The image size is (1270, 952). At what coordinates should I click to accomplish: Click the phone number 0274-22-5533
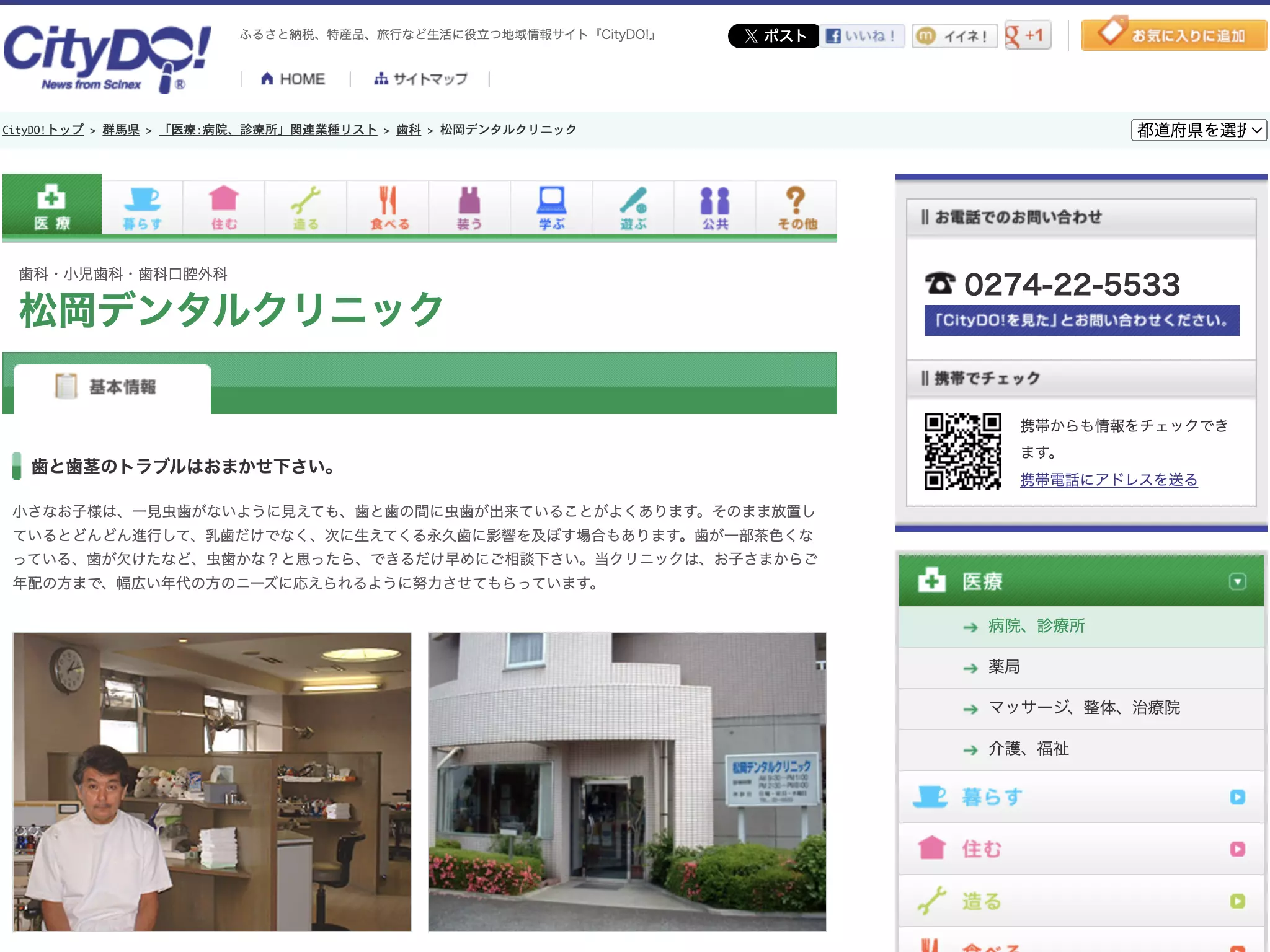(1072, 284)
